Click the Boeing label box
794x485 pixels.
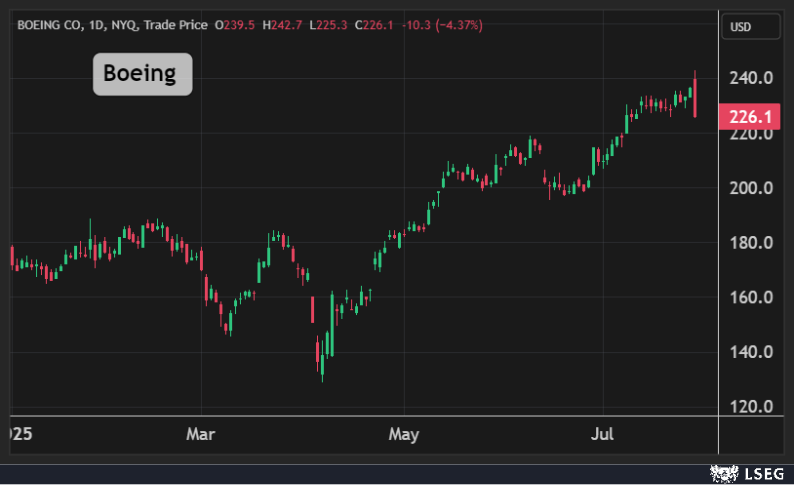[142, 74]
